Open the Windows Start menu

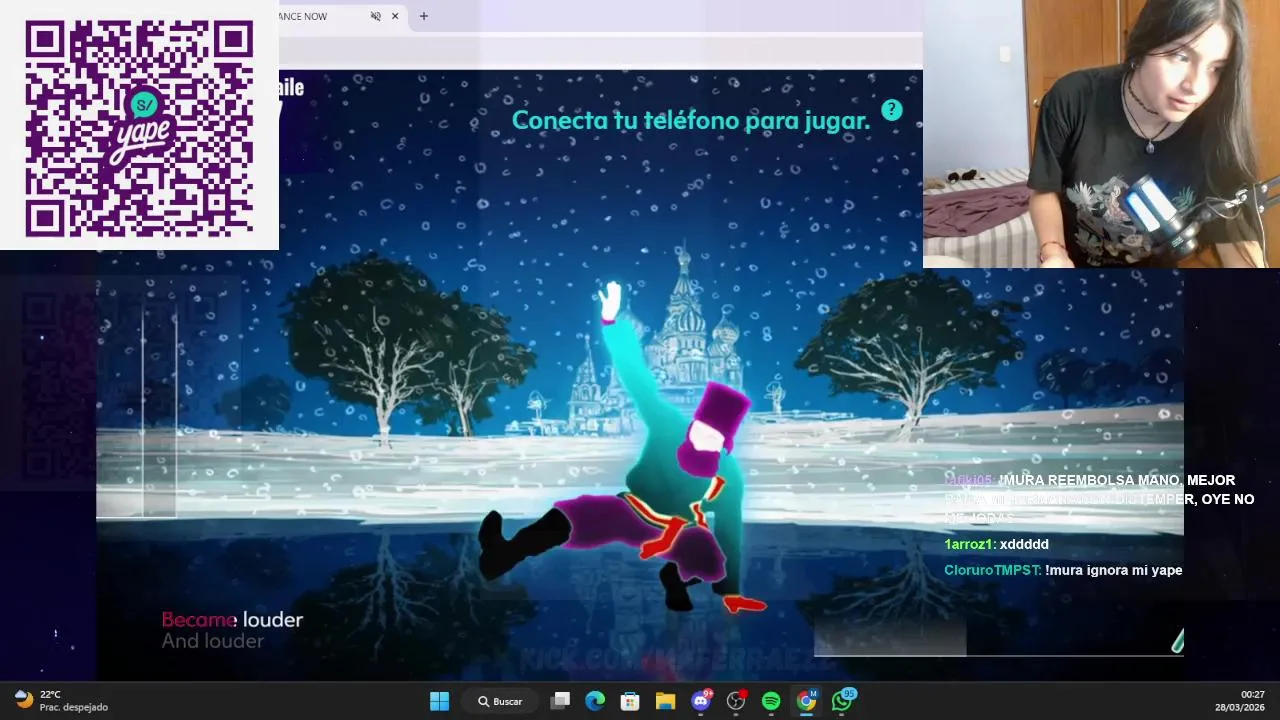click(439, 701)
